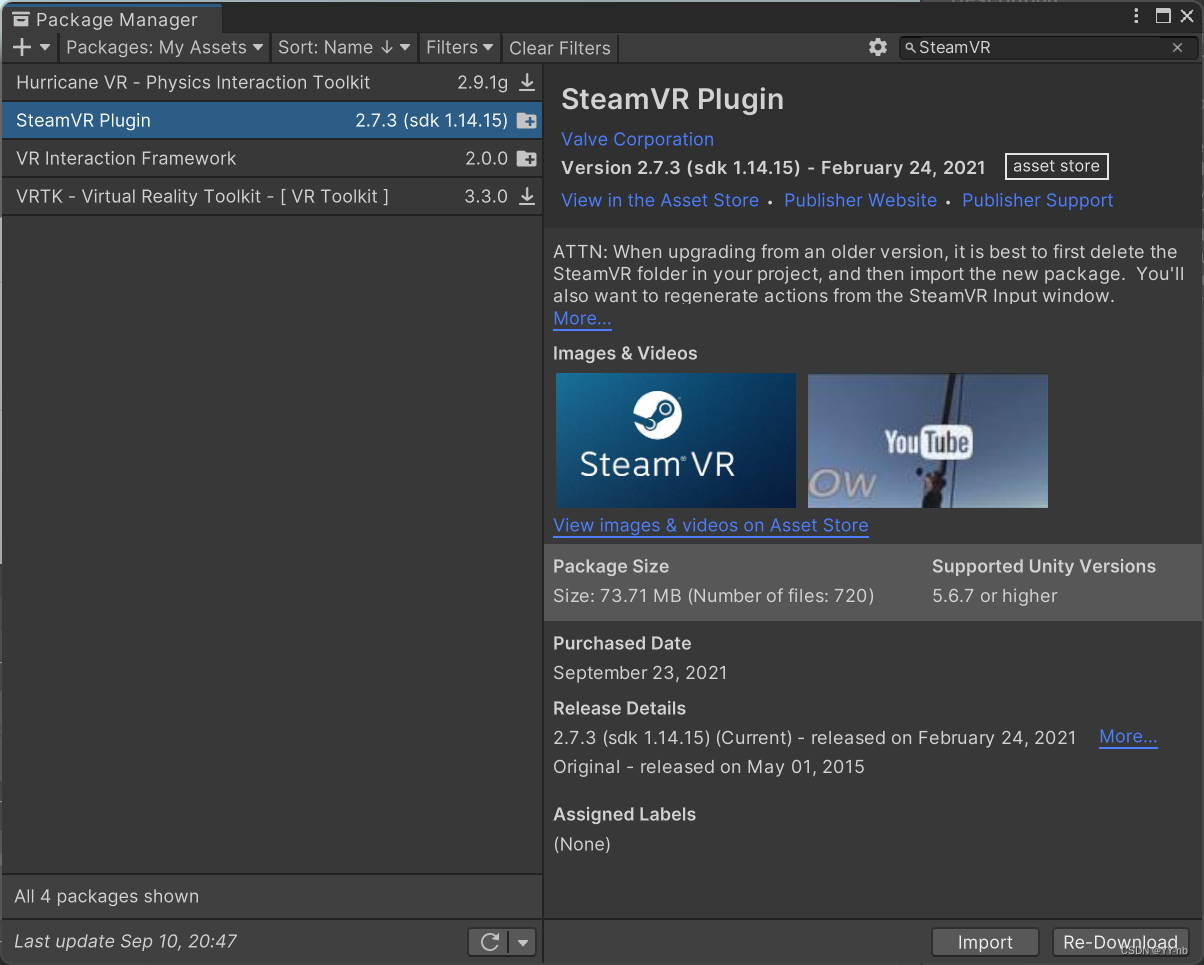Select VR Interaction Framework package row
Image resolution: width=1204 pixels, height=965 pixels.
coord(271,158)
